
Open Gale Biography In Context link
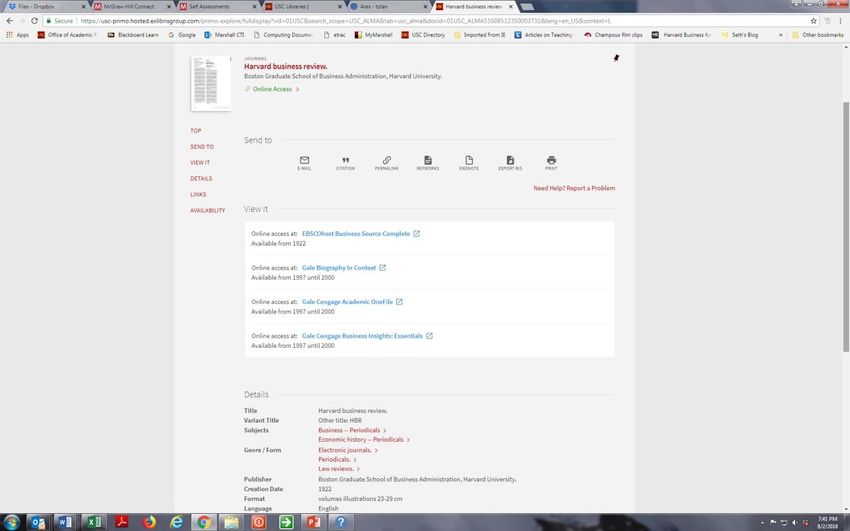[339, 268]
